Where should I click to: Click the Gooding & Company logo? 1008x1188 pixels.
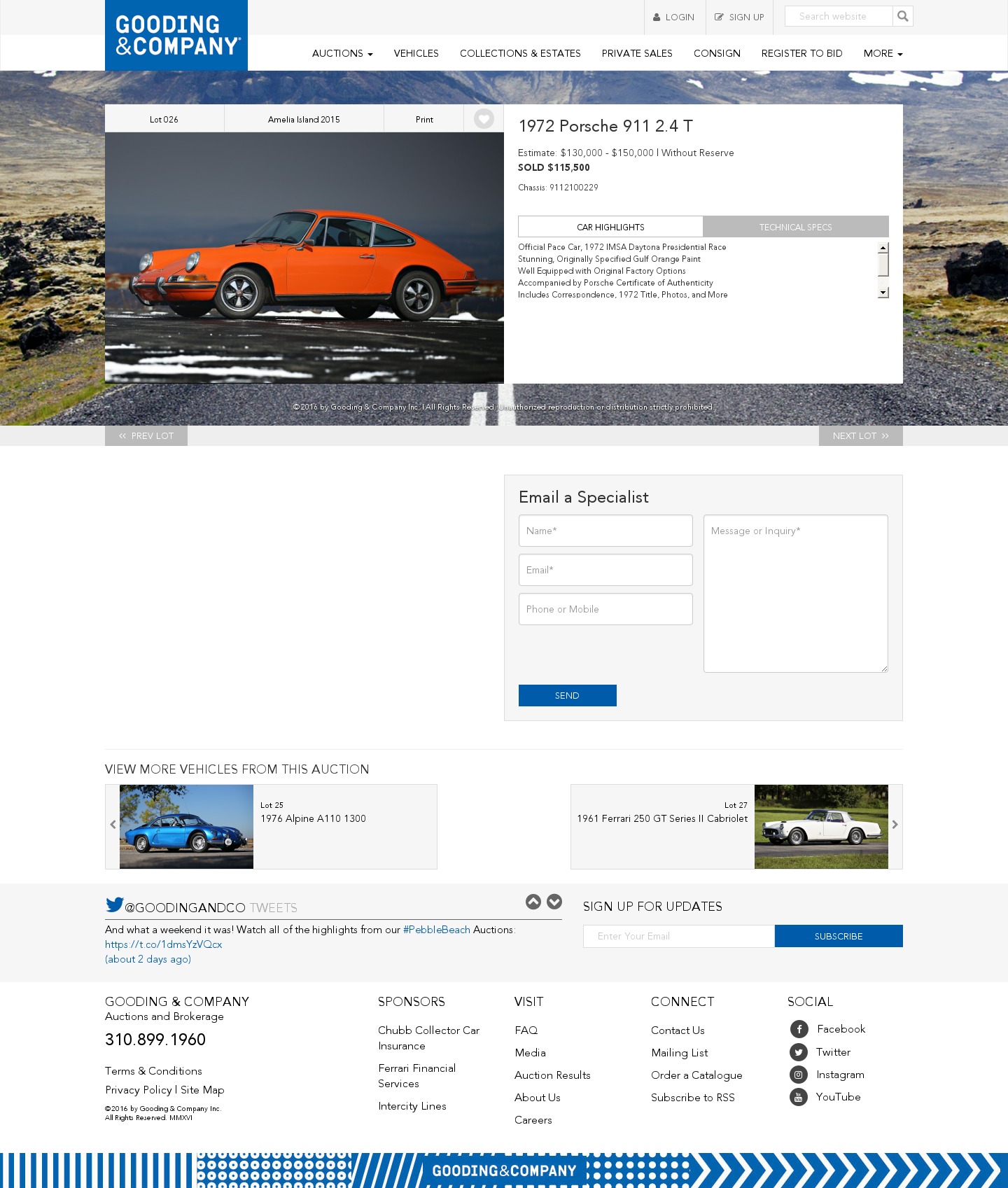[x=176, y=35]
